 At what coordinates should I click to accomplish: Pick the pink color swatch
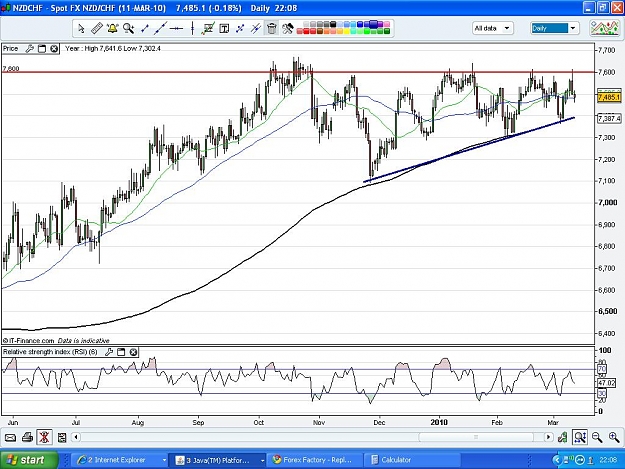387,24
